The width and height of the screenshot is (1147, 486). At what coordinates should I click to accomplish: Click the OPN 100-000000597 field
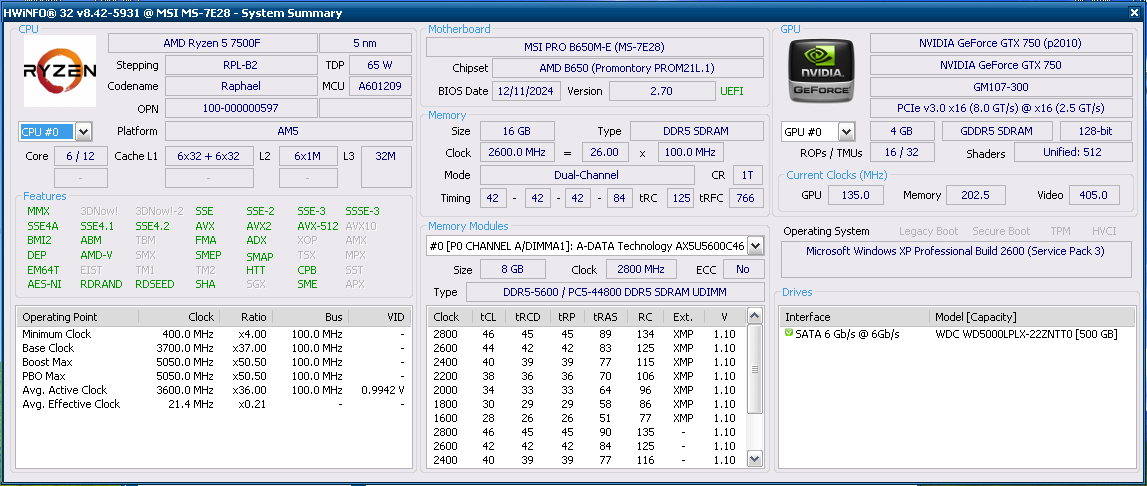[x=241, y=108]
